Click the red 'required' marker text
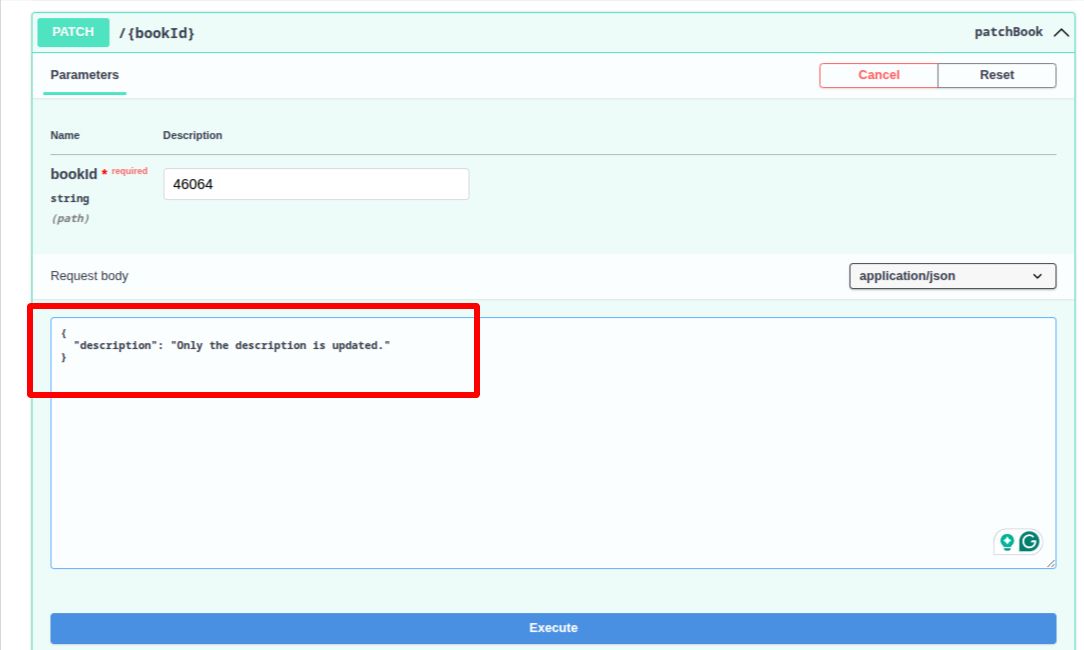 129,171
